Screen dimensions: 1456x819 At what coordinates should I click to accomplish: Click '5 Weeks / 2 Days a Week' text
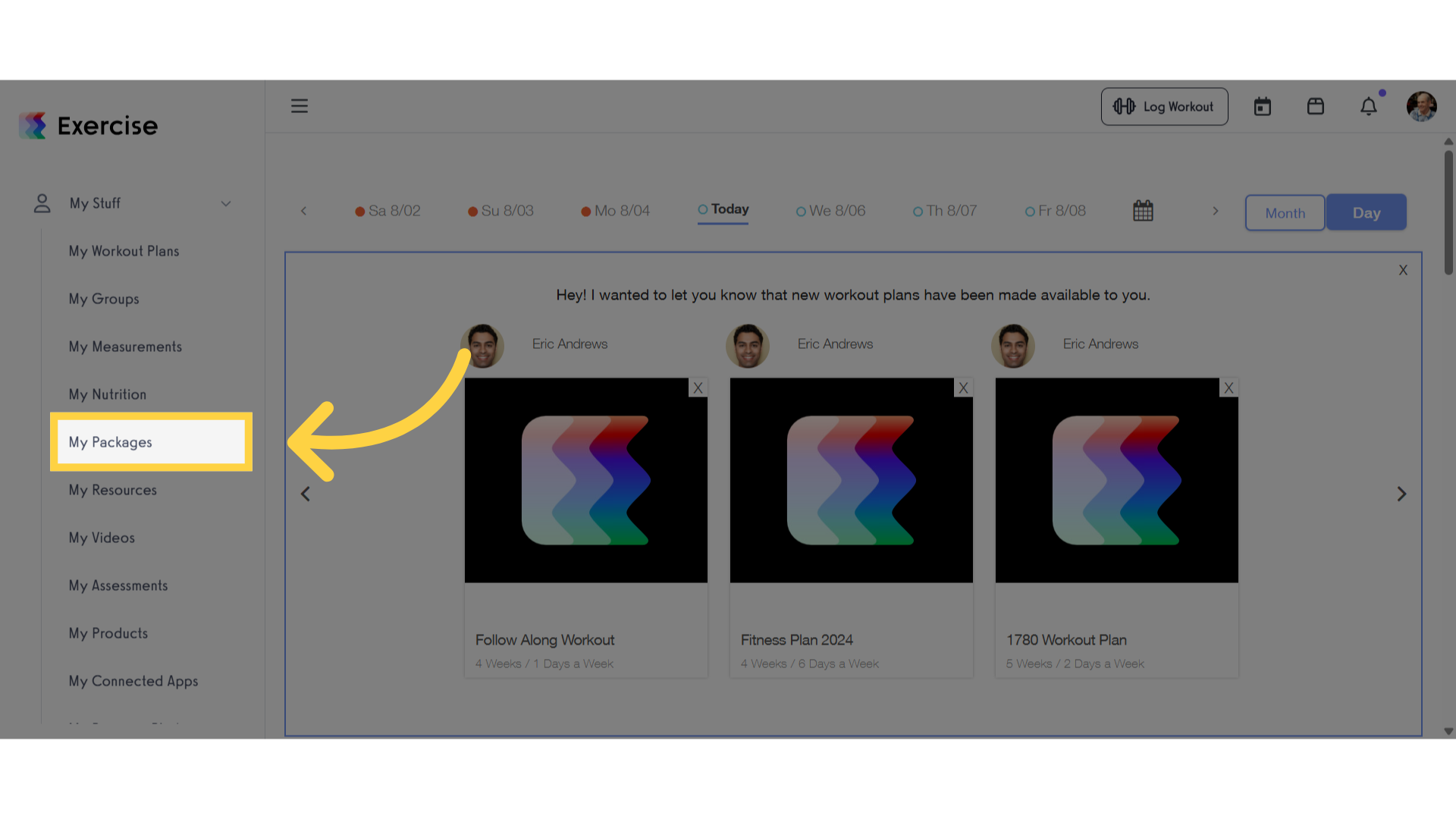coord(1075,664)
